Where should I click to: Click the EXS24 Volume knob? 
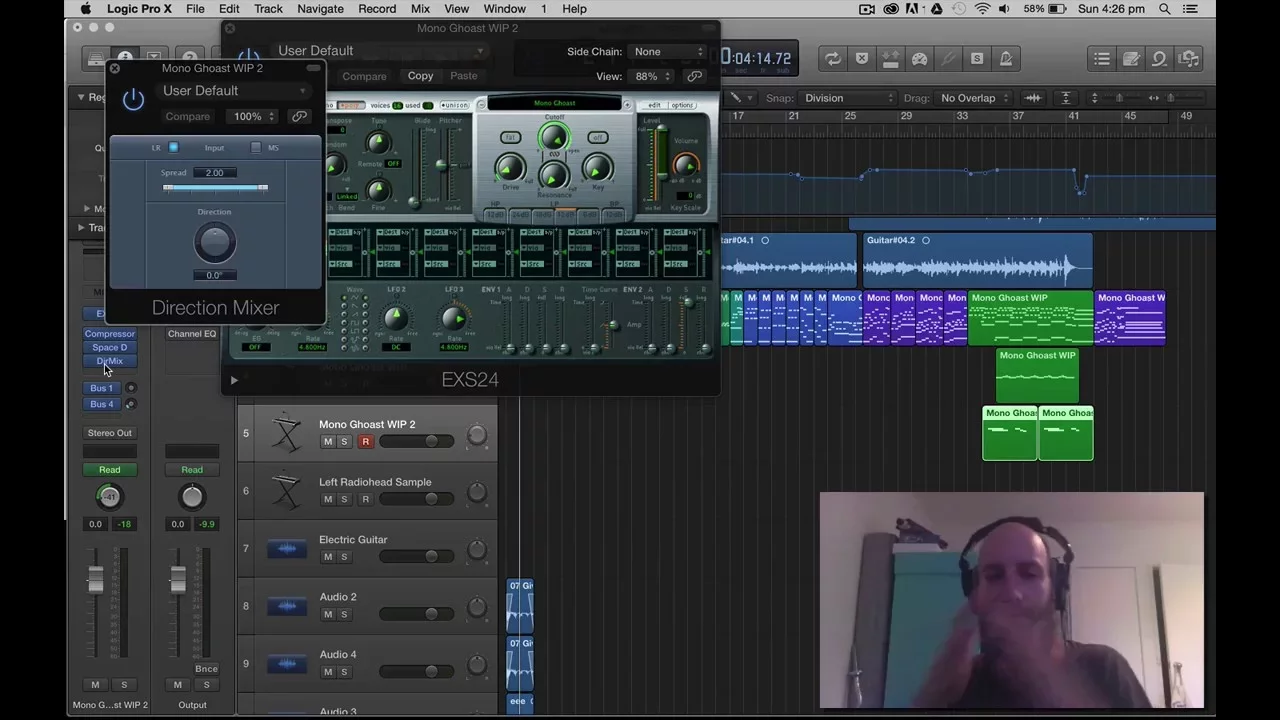(686, 166)
